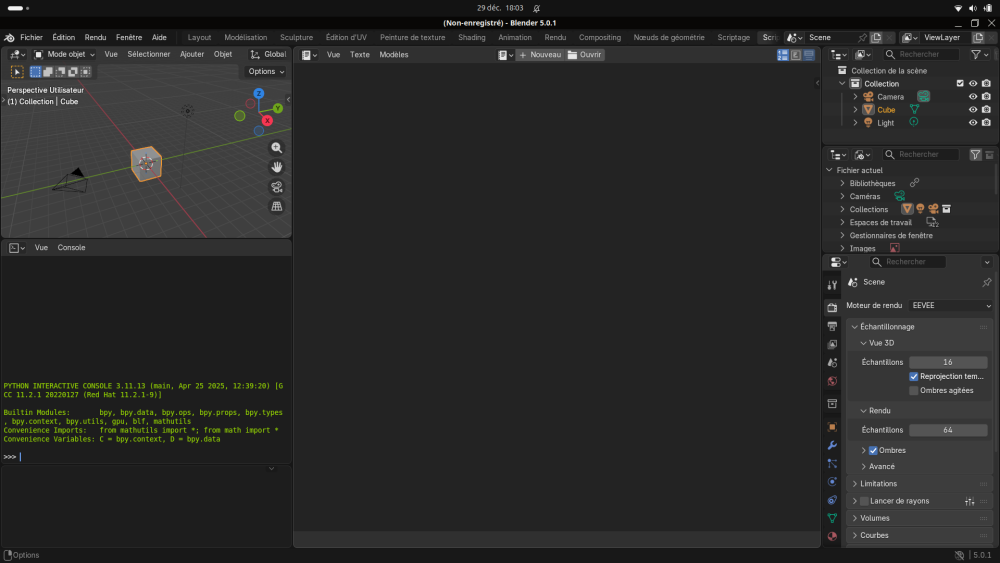Image resolution: width=1000 pixels, height=563 pixels.
Task: Click the zoom magnifier icon in 3D viewport
Action: click(277, 147)
